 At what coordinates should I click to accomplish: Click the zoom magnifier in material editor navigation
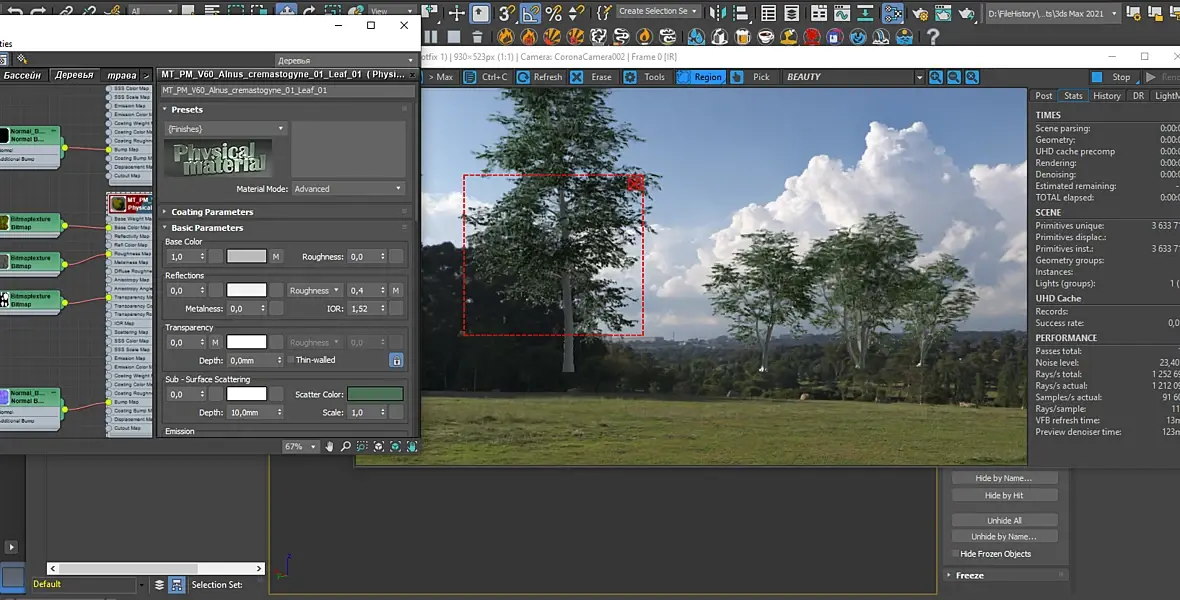tap(346, 447)
